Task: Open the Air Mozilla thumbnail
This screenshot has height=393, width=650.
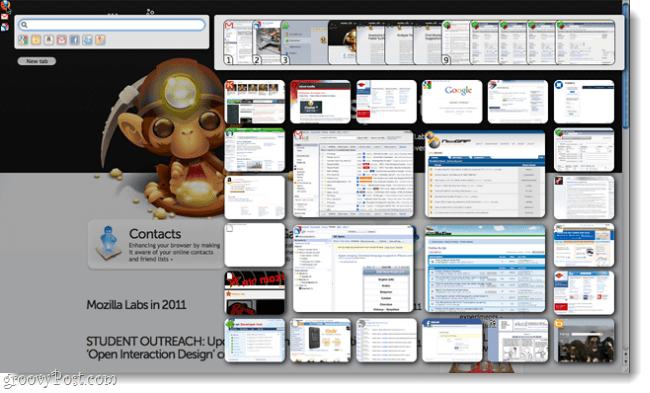Action: pyautogui.click(x=255, y=293)
